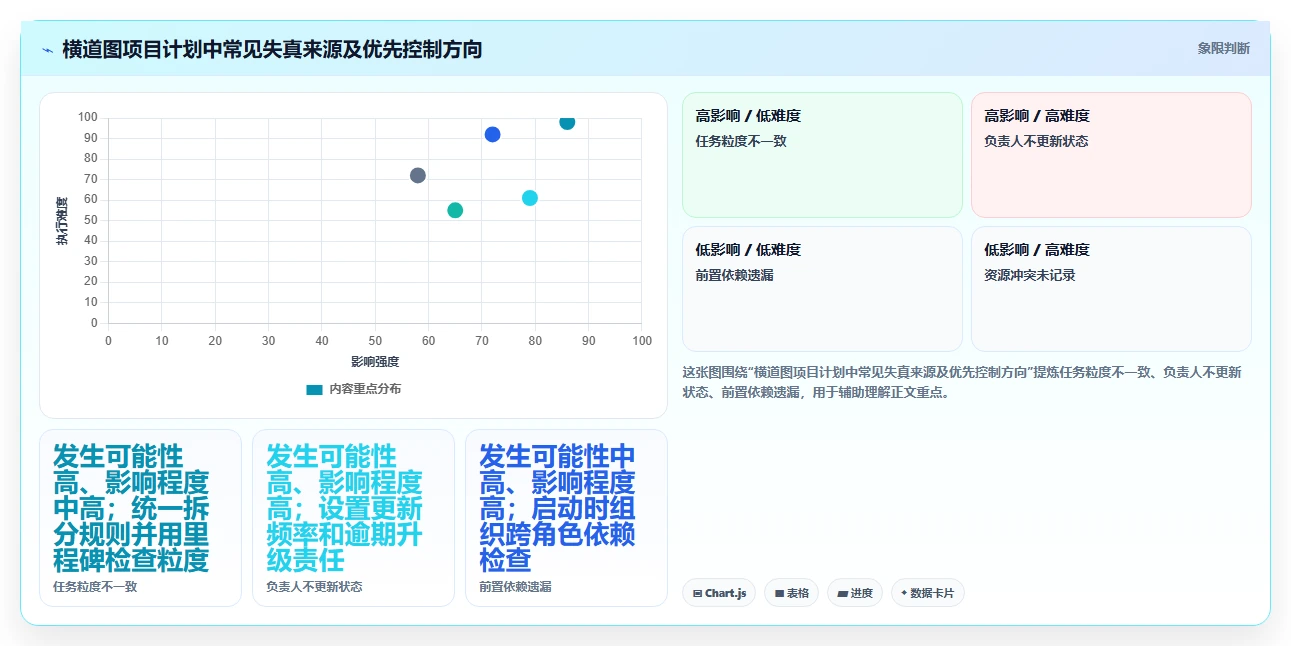The height and width of the screenshot is (646, 1291).
Task: Click the 低影响 / 低难度 quadrant heading
Action: click(748, 250)
